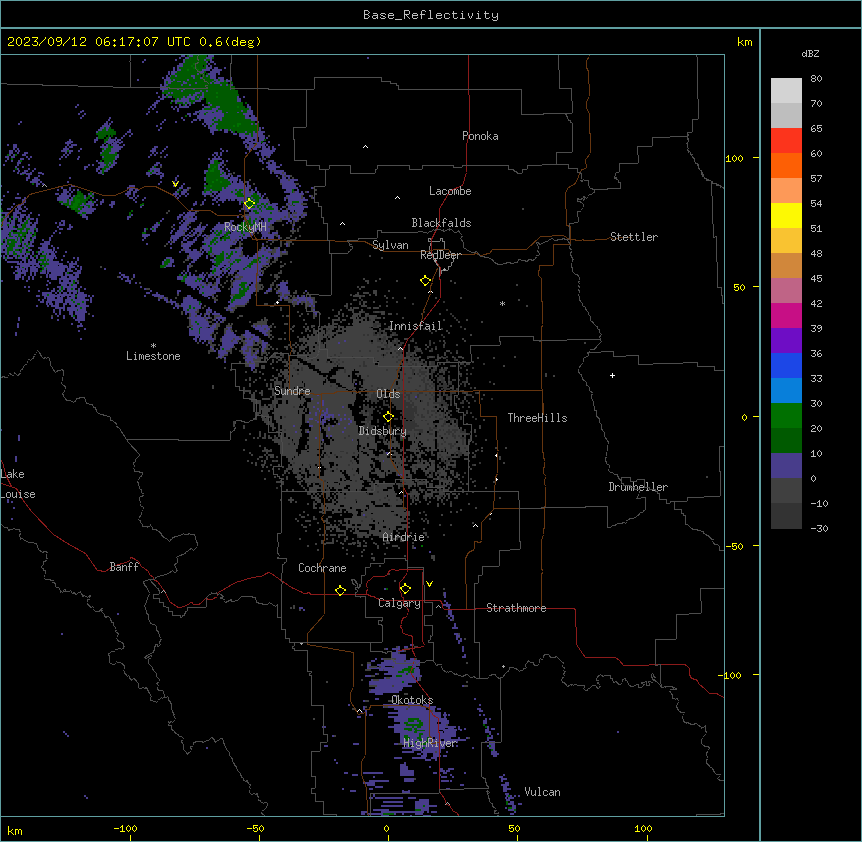Click the yellow diamond marker below Cochrane
Viewport: 862px width, 842px height.
pyautogui.click(x=340, y=590)
